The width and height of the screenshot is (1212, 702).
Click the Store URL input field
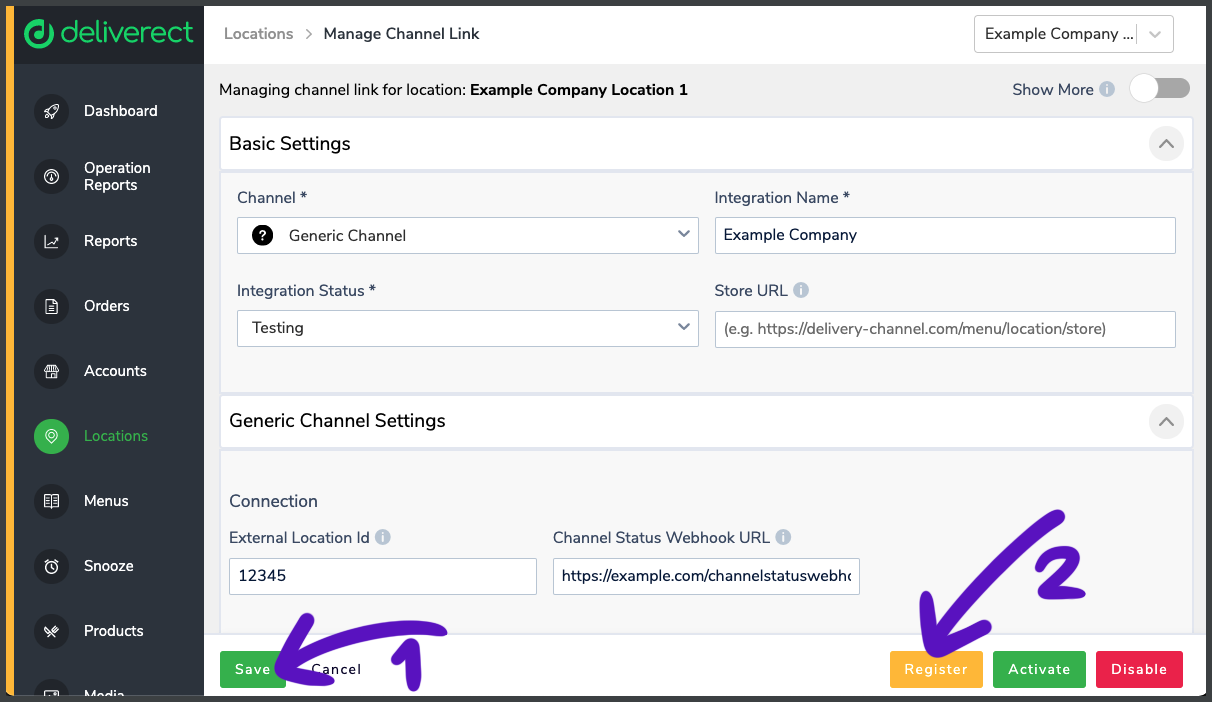[945, 329]
